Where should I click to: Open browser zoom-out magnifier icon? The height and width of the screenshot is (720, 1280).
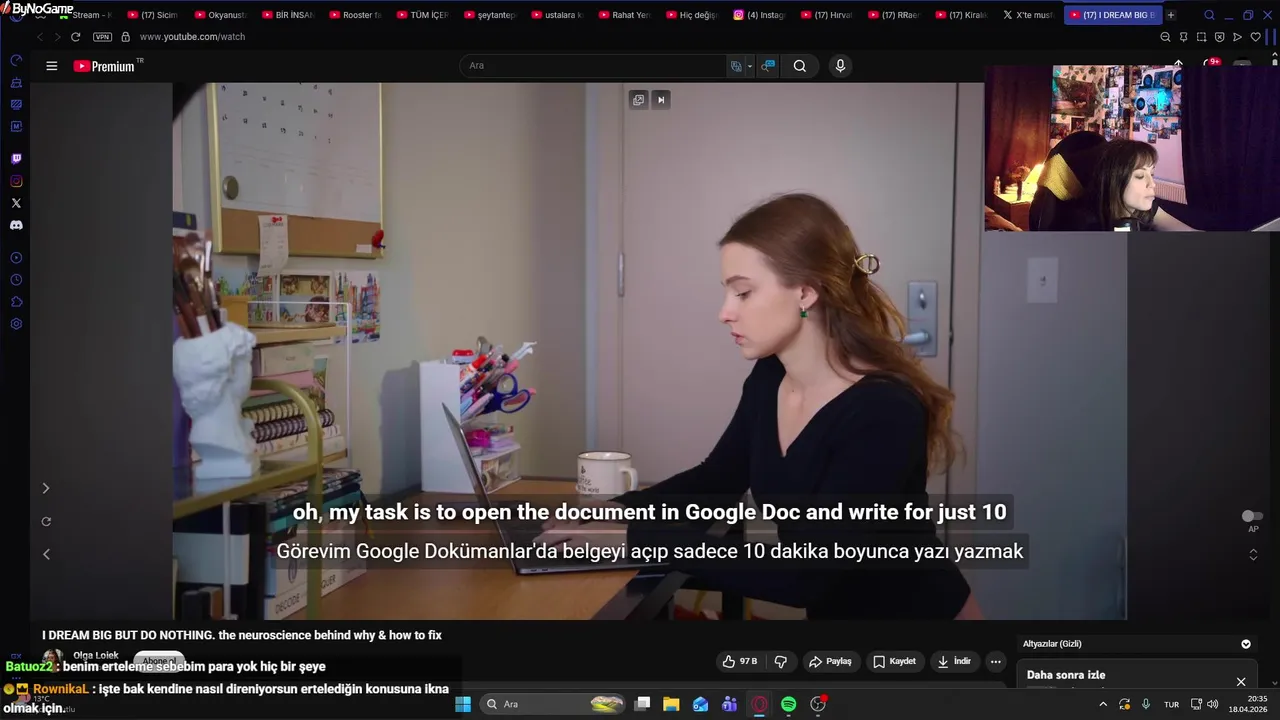pyautogui.click(x=1165, y=37)
